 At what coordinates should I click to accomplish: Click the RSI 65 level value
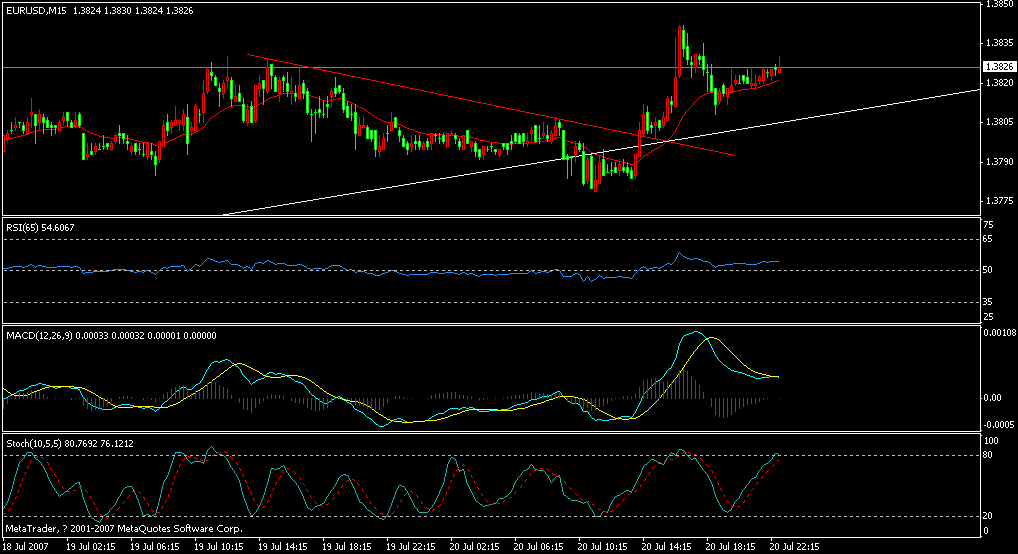(987, 239)
